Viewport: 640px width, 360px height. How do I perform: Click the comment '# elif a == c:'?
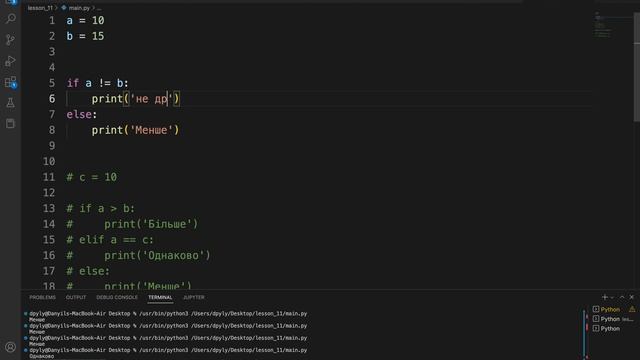110,240
